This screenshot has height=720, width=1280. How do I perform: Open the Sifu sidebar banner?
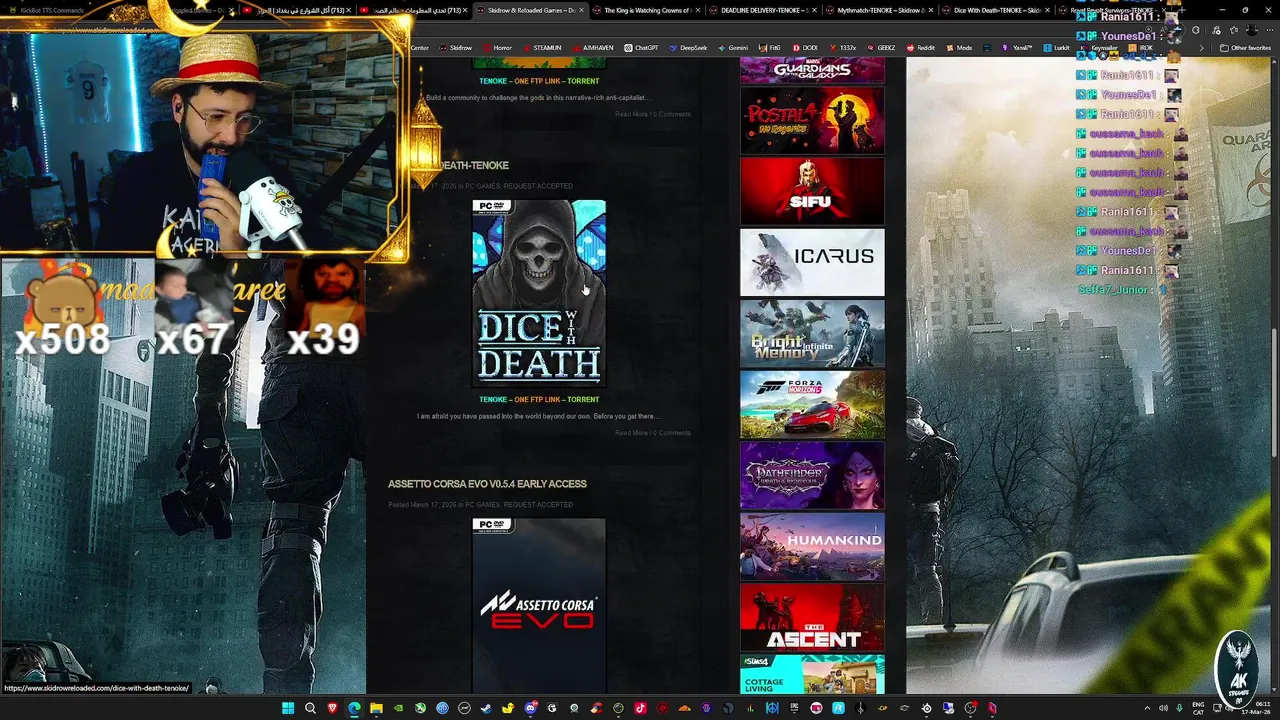pyautogui.click(x=812, y=191)
